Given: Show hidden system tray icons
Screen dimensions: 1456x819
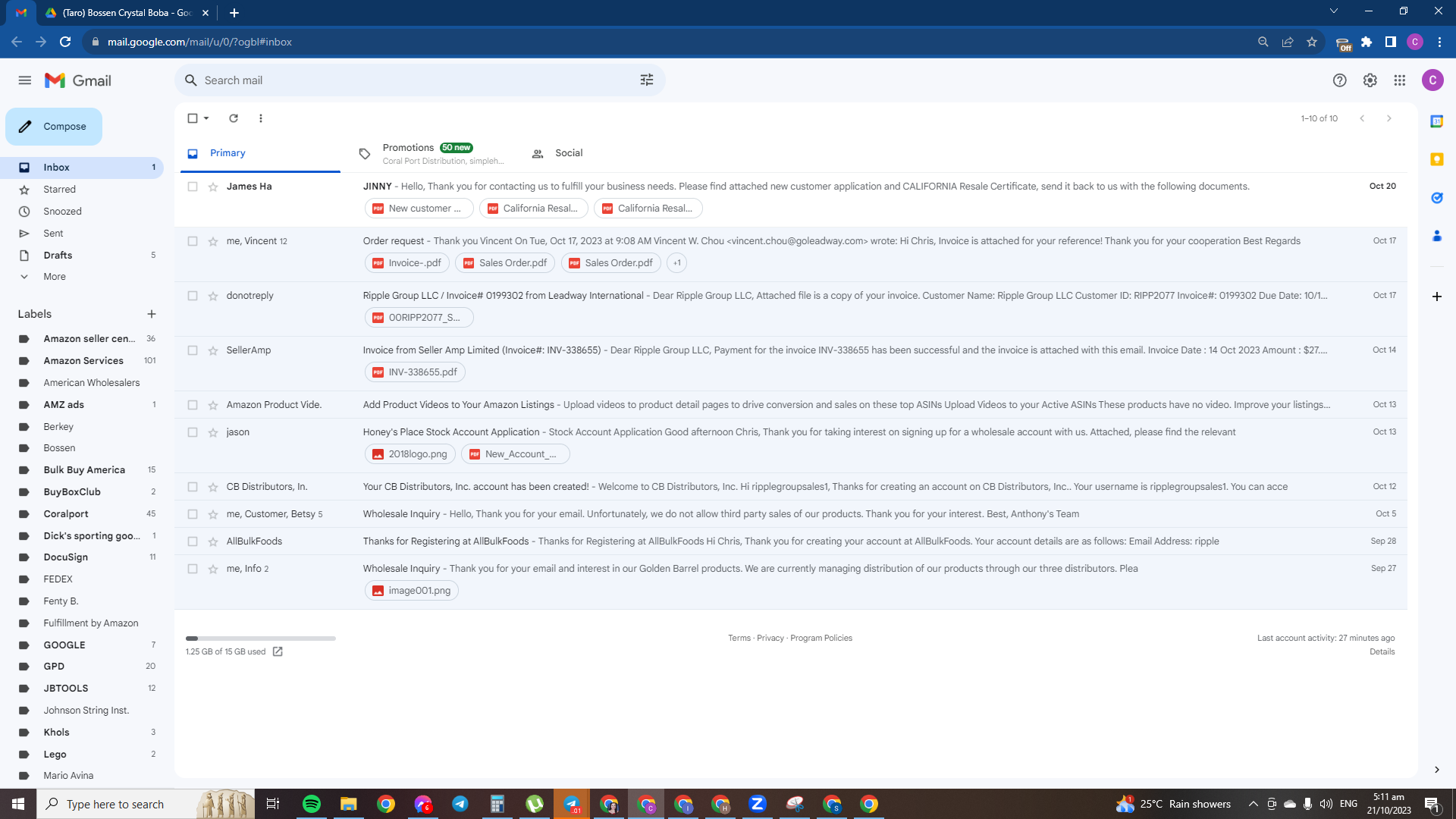Looking at the screenshot, I should pos(1253,804).
